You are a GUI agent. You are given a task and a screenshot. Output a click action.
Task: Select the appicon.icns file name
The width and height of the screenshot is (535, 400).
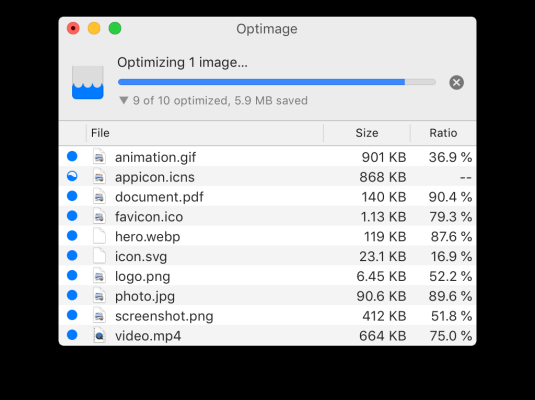coord(155,177)
